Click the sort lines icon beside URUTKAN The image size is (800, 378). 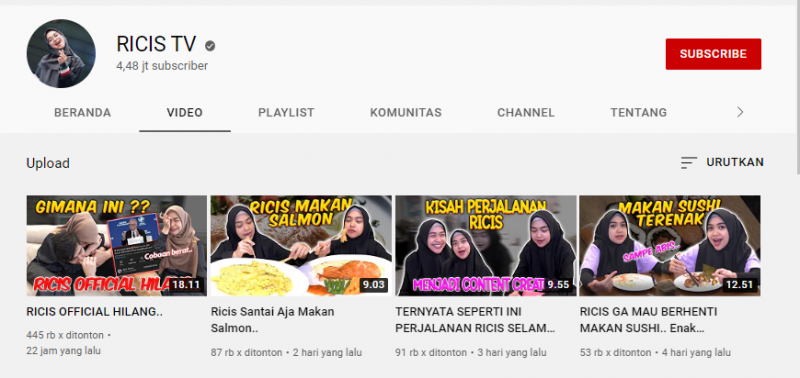point(688,163)
